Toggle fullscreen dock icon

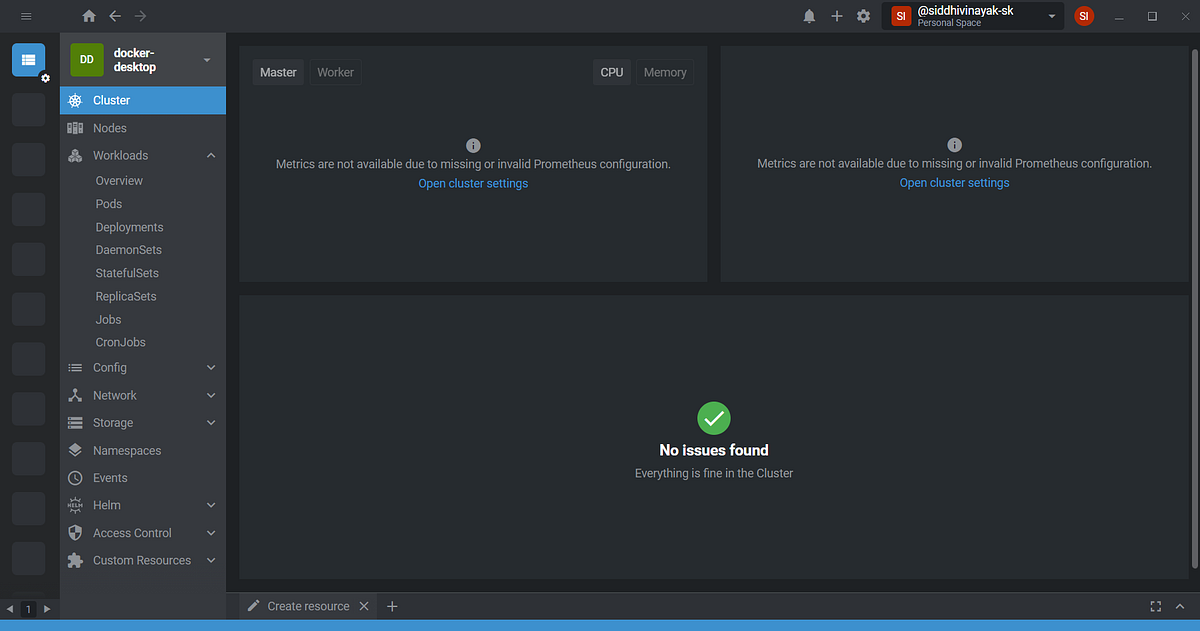coord(1156,606)
